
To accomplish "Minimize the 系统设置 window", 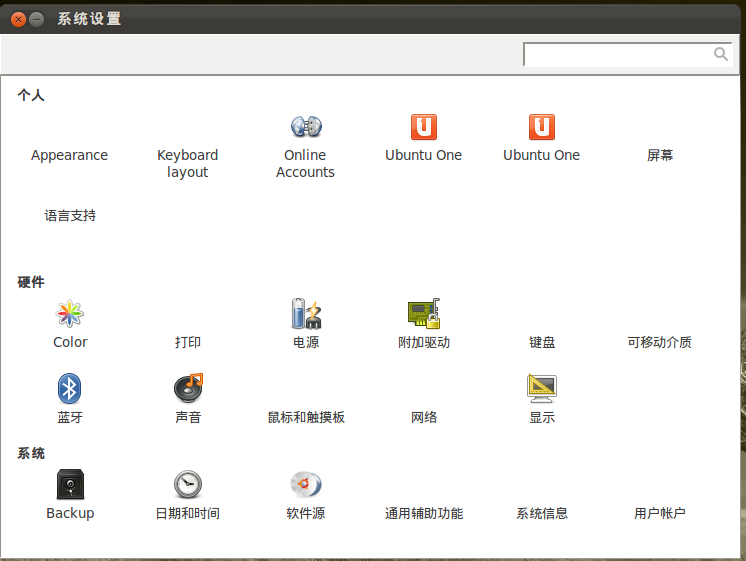I will 36,20.
